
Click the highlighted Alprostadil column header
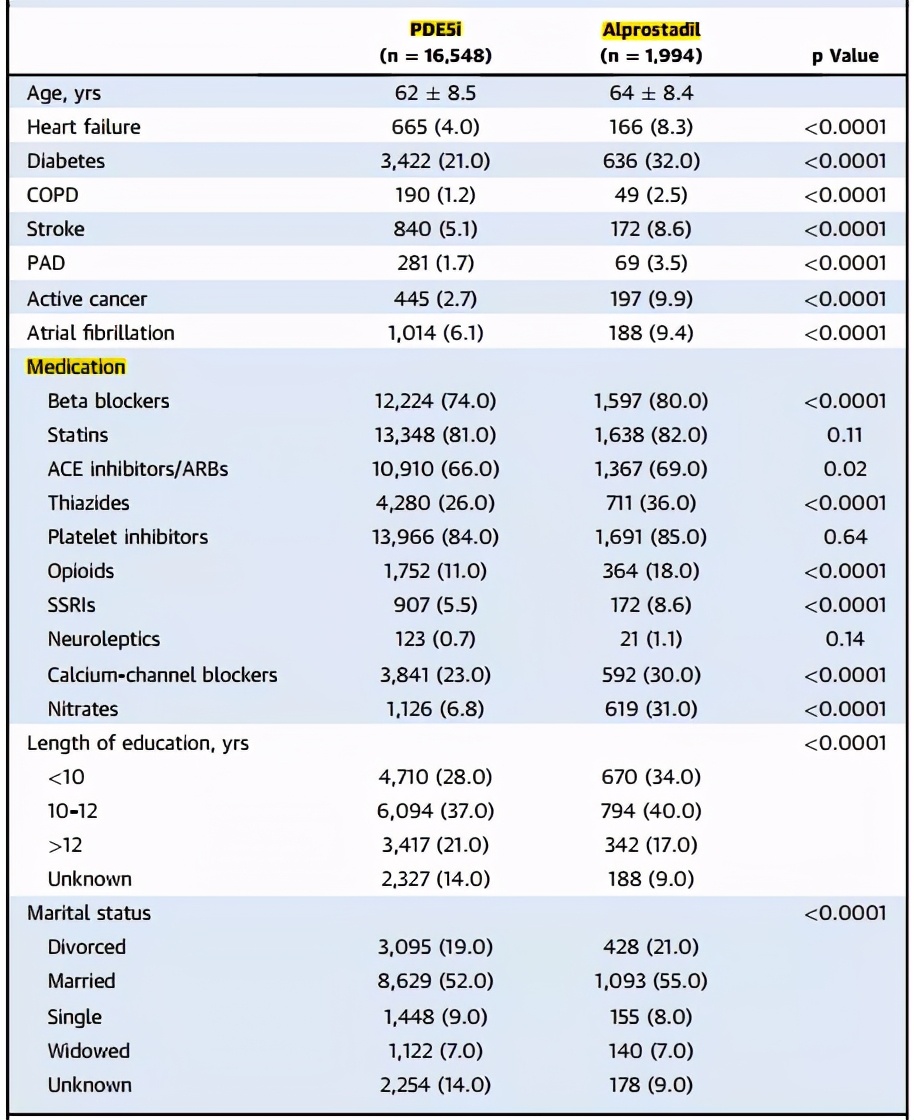(651, 29)
